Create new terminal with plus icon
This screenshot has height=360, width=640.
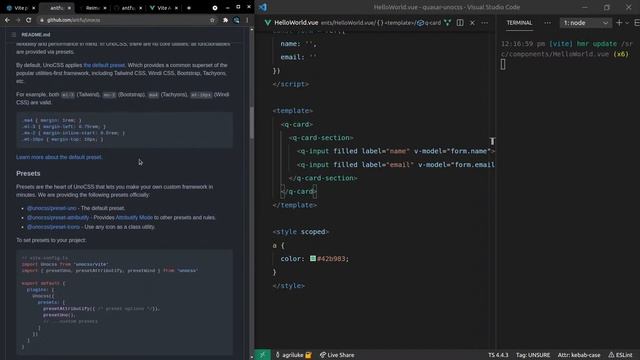point(619,23)
